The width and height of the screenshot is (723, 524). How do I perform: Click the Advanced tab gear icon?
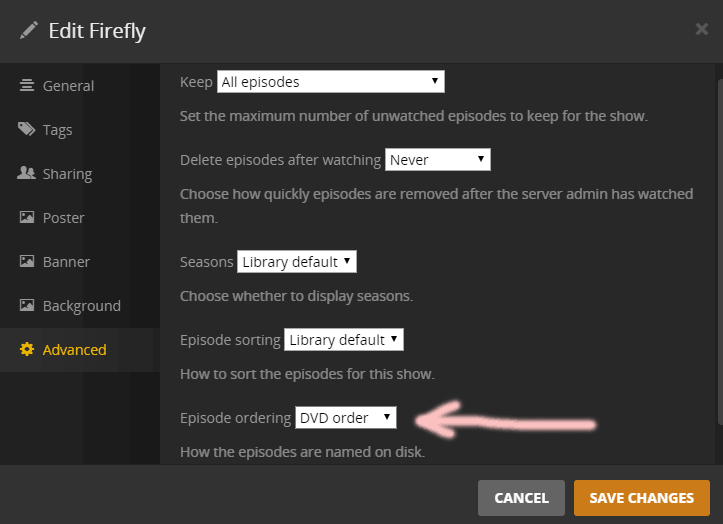pos(27,350)
